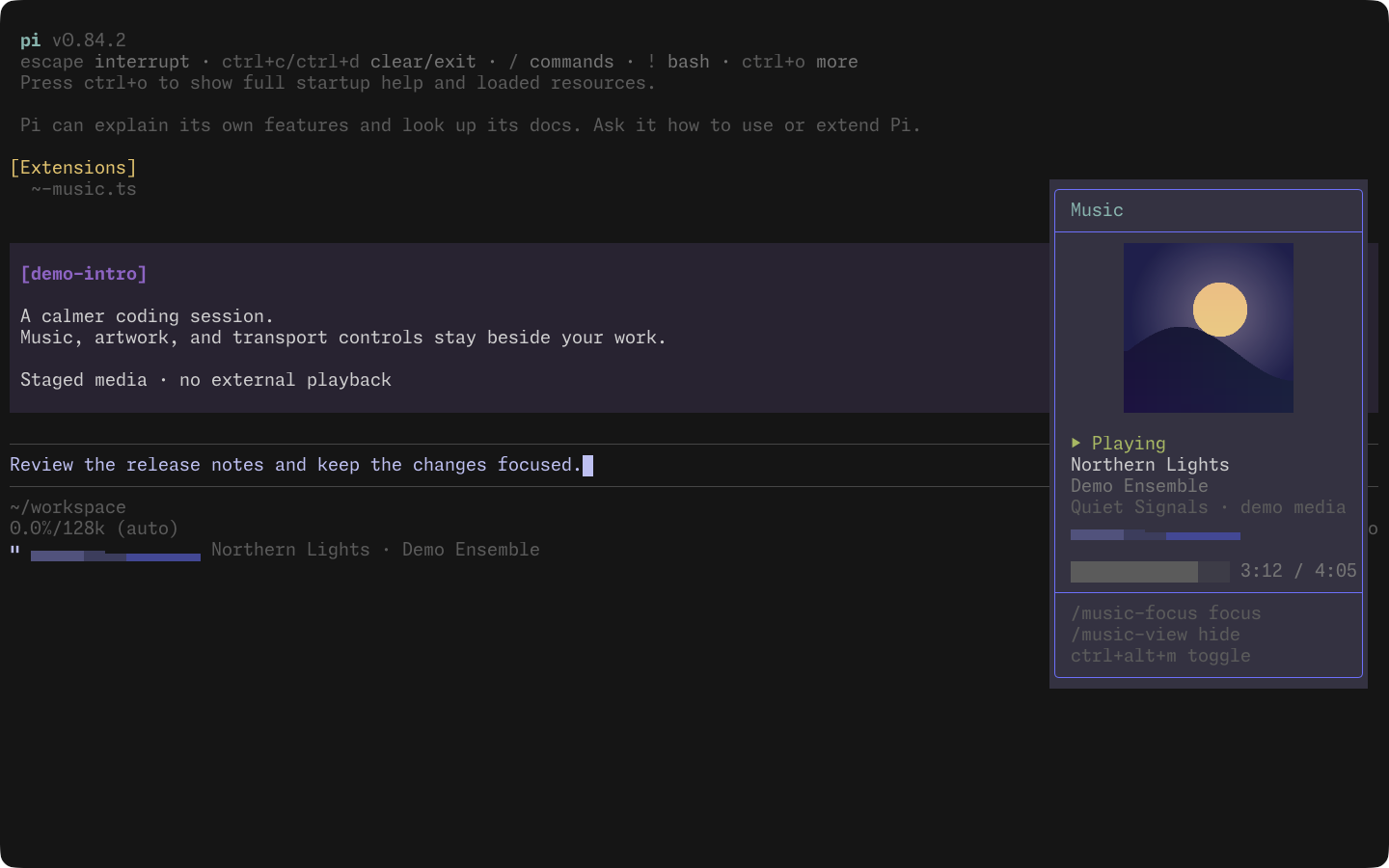Click Demo Ensemble artist in Music panel
The width and height of the screenshot is (1389, 868).
pyautogui.click(x=1139, y=486)
